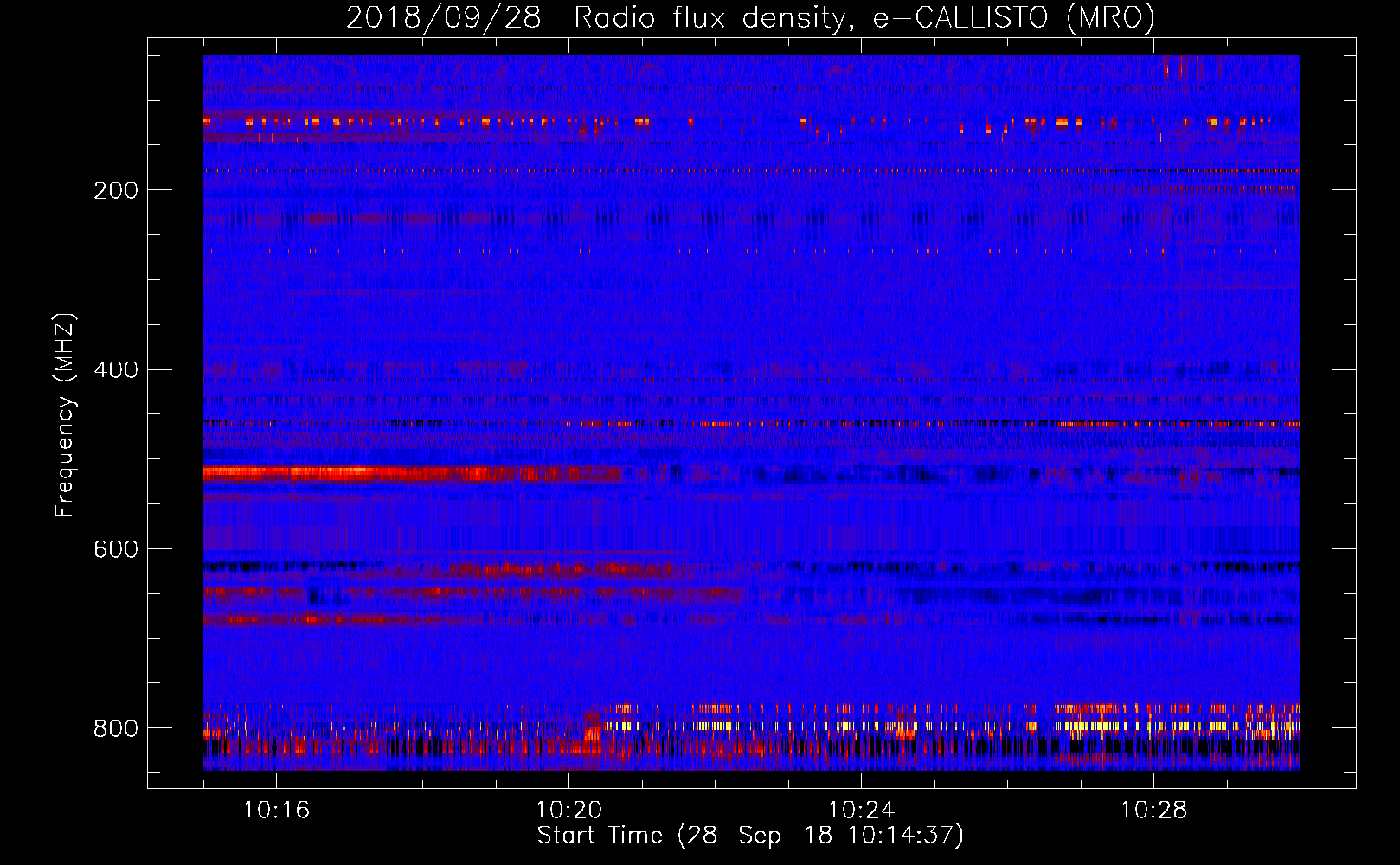Select the 'Frequency (MHZ)' axis label
1400x865 pixels.
point(64,414)
